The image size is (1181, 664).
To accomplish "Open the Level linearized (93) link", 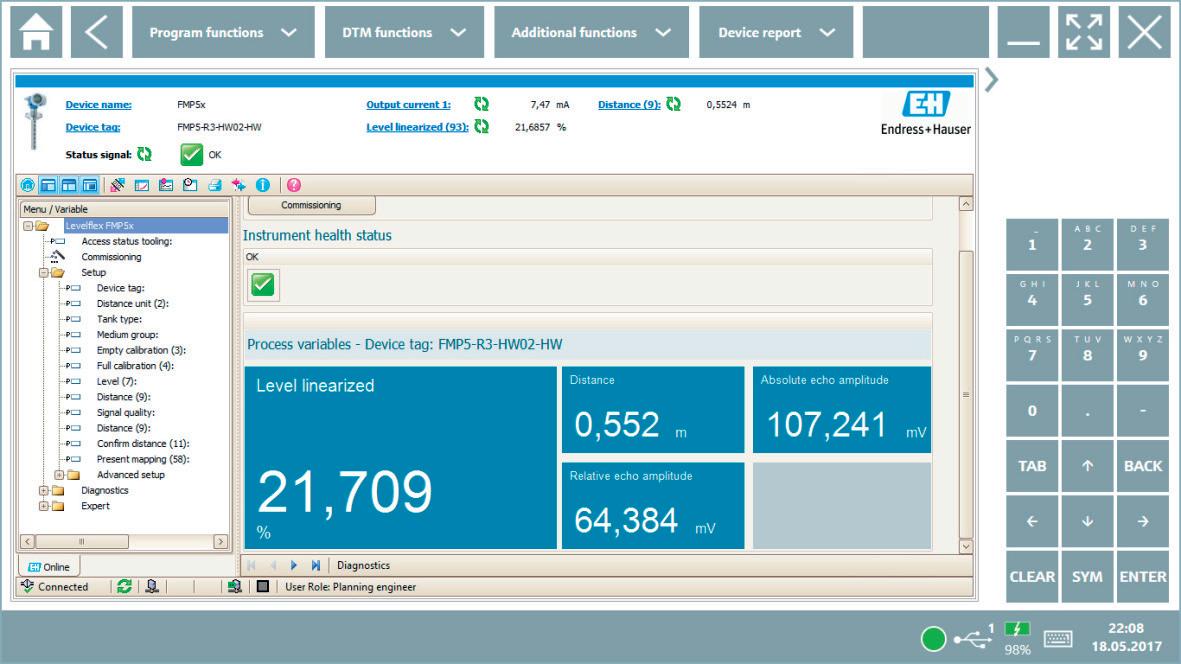I will pyautogui.click(x=417, y=127).
